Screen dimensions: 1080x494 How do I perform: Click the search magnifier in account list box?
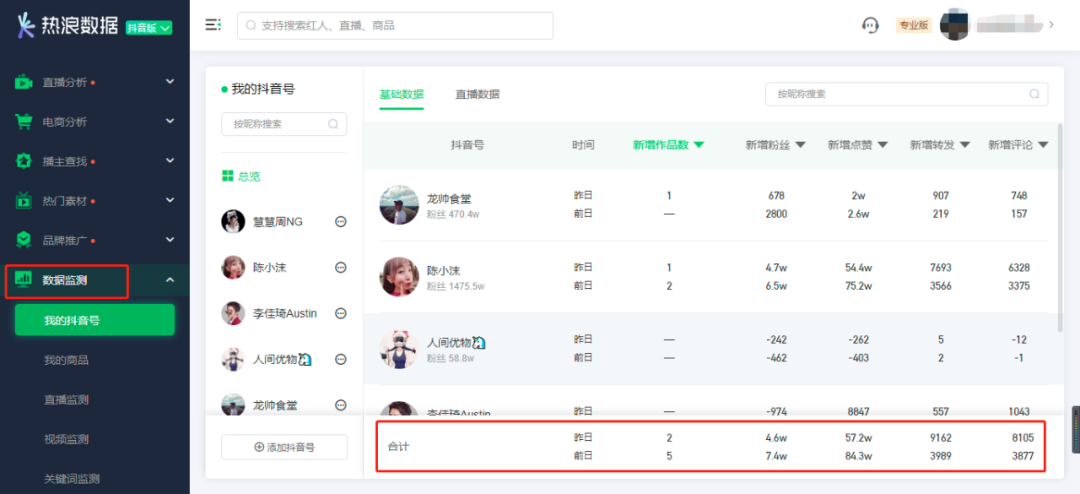pos(333,124)
